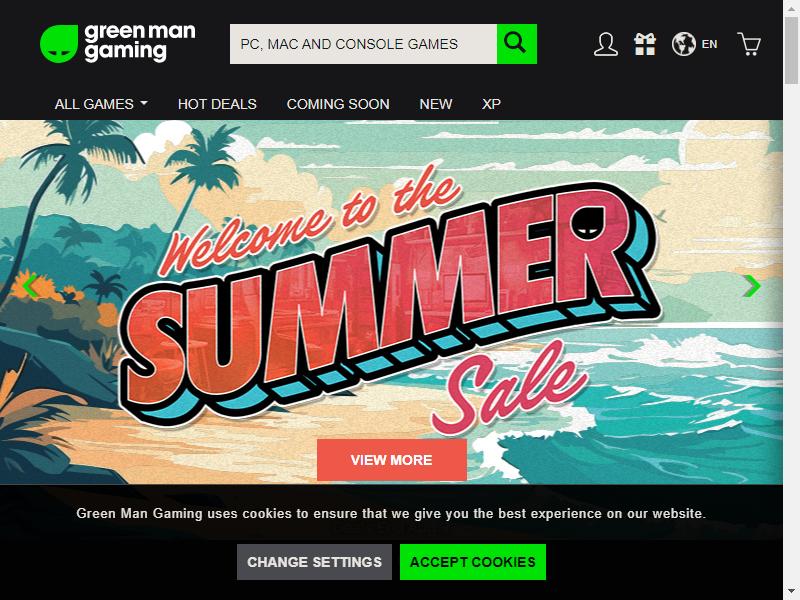Expand the ALL GAMES dropdown menu
Viewport: 800px width, 600px height.
101,104
